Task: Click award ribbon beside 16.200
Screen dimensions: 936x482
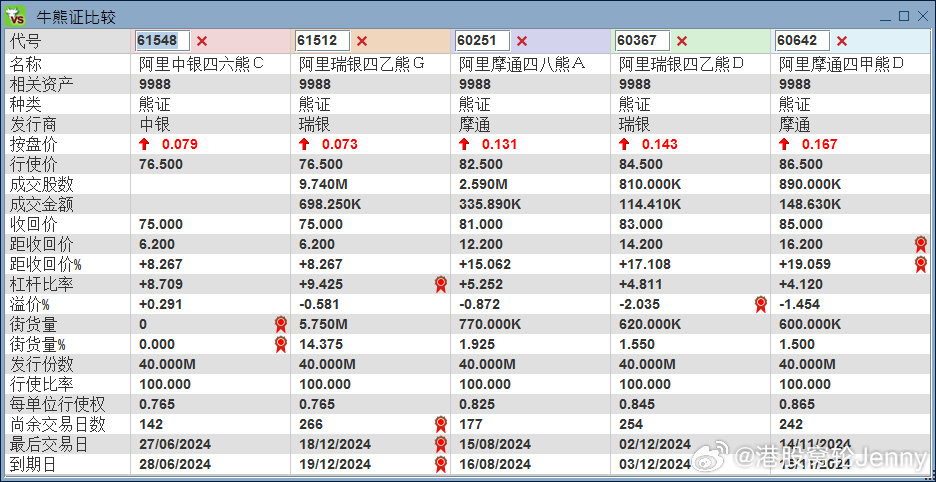Action: (920, 244)
